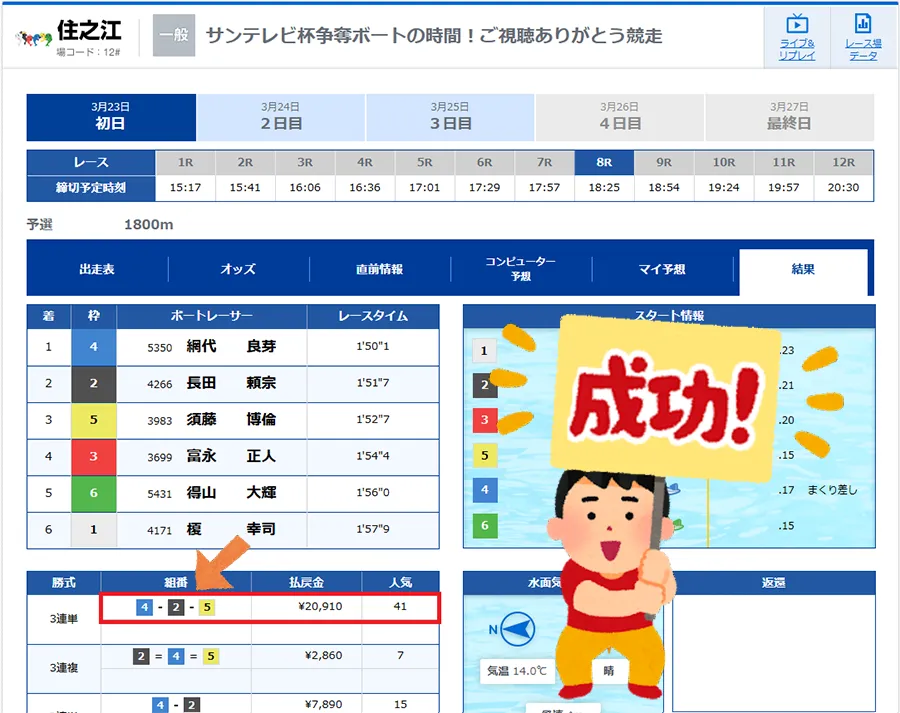
Task: Click racer name 長田頼宗
Action: pyautogui.click(x=230, y=384)
